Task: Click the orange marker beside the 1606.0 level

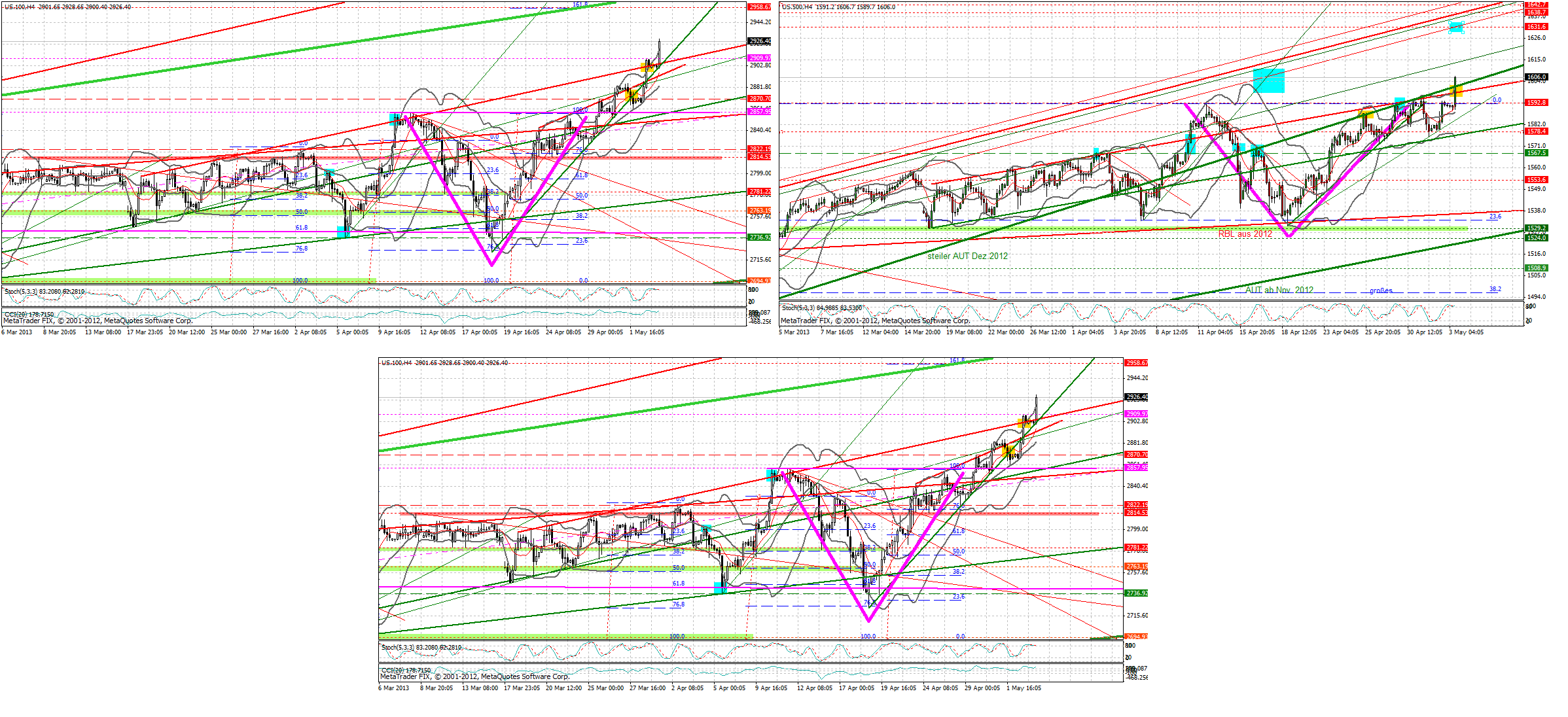Action: pos(1456,90)
